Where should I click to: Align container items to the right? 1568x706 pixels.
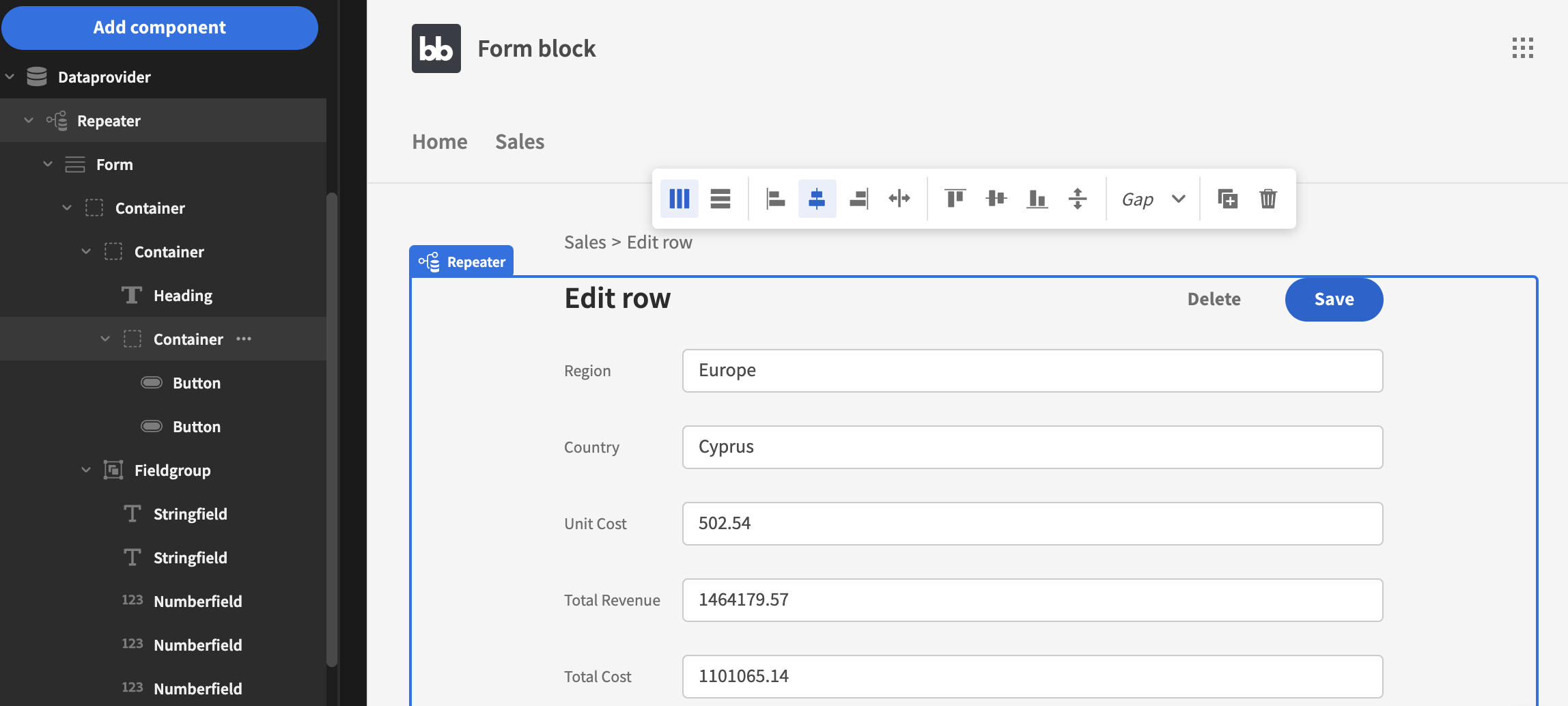click(858, 199)
